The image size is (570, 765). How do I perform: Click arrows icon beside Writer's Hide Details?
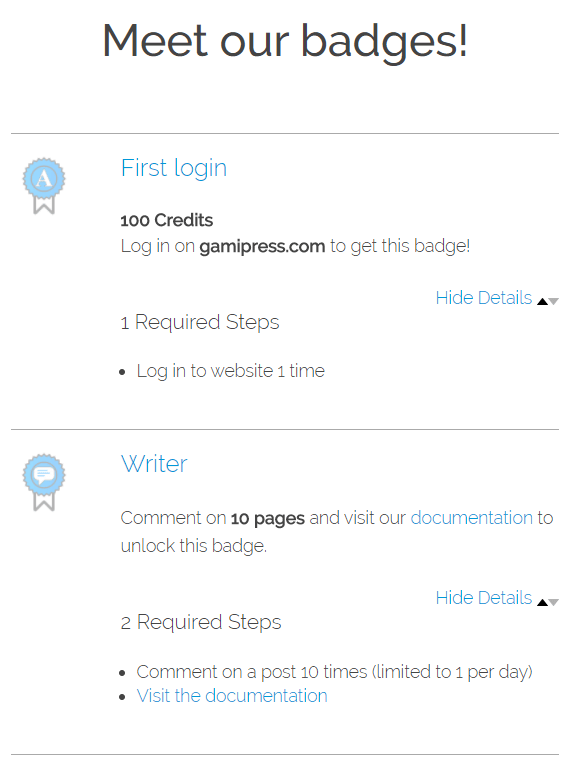tap(548, 602)
